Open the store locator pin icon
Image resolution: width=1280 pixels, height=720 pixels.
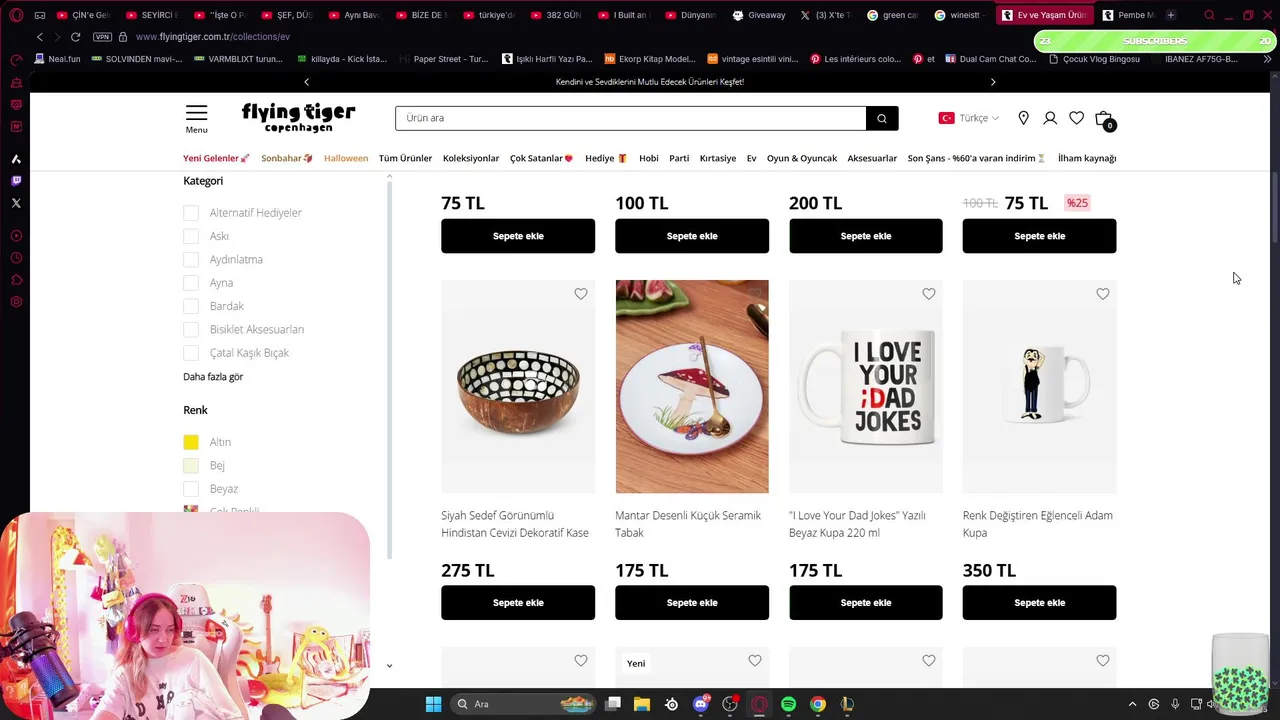(x=1023, y=118)
